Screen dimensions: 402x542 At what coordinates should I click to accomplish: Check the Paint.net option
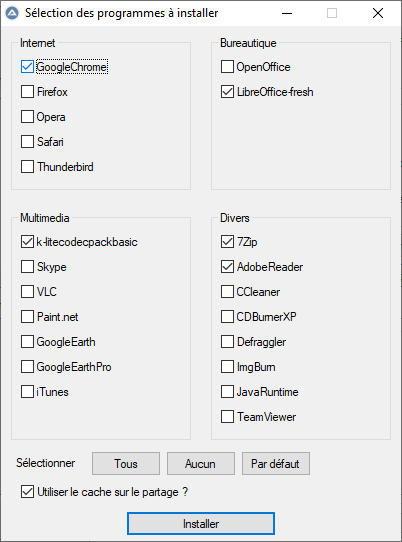pyautogui.click(x=27, y=317)
